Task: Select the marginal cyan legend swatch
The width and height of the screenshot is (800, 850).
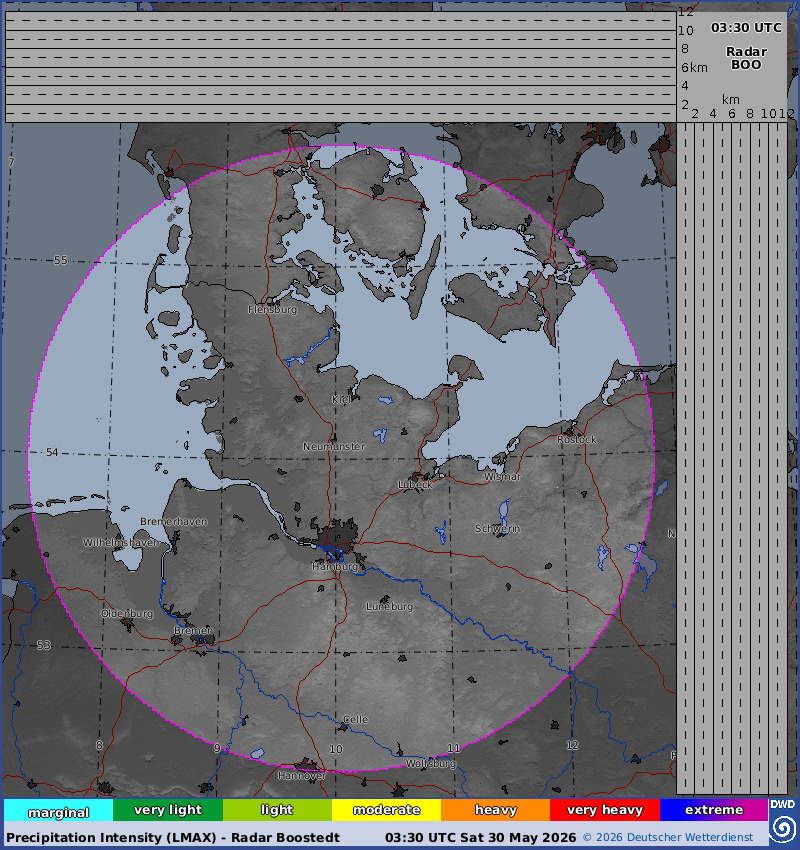Action: click(59, 810)
